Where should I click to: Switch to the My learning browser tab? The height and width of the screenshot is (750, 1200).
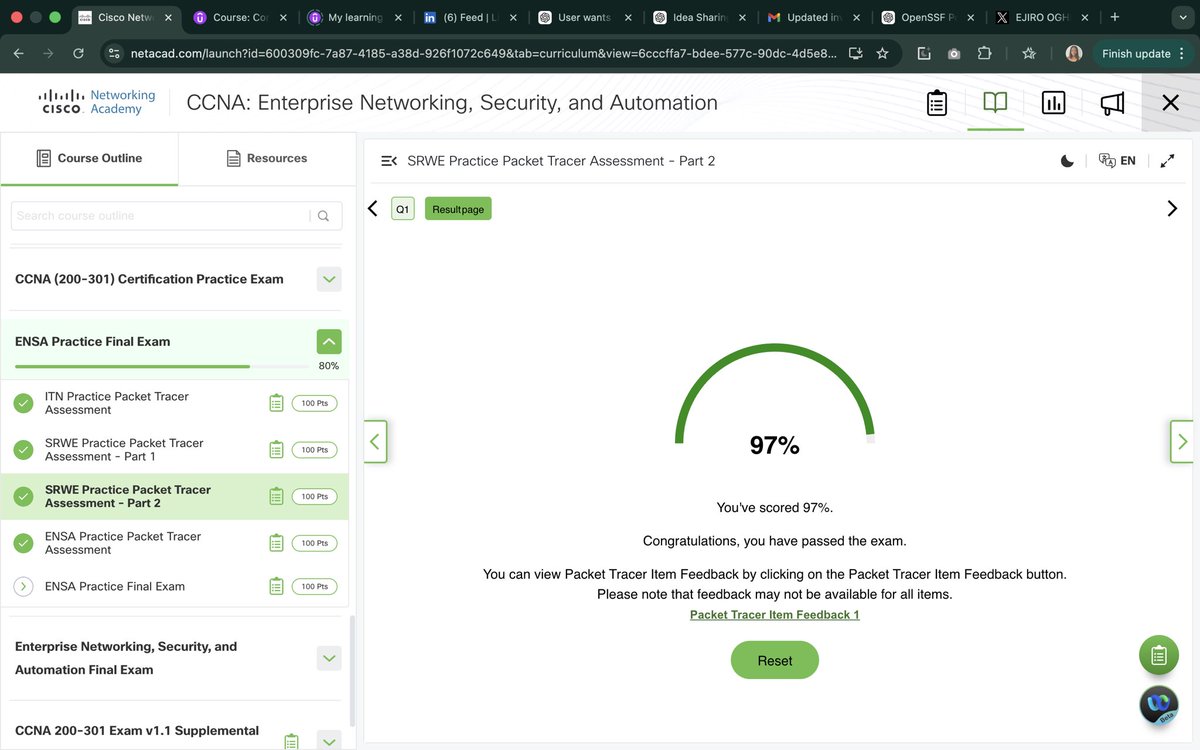click(x=356, y=17)
